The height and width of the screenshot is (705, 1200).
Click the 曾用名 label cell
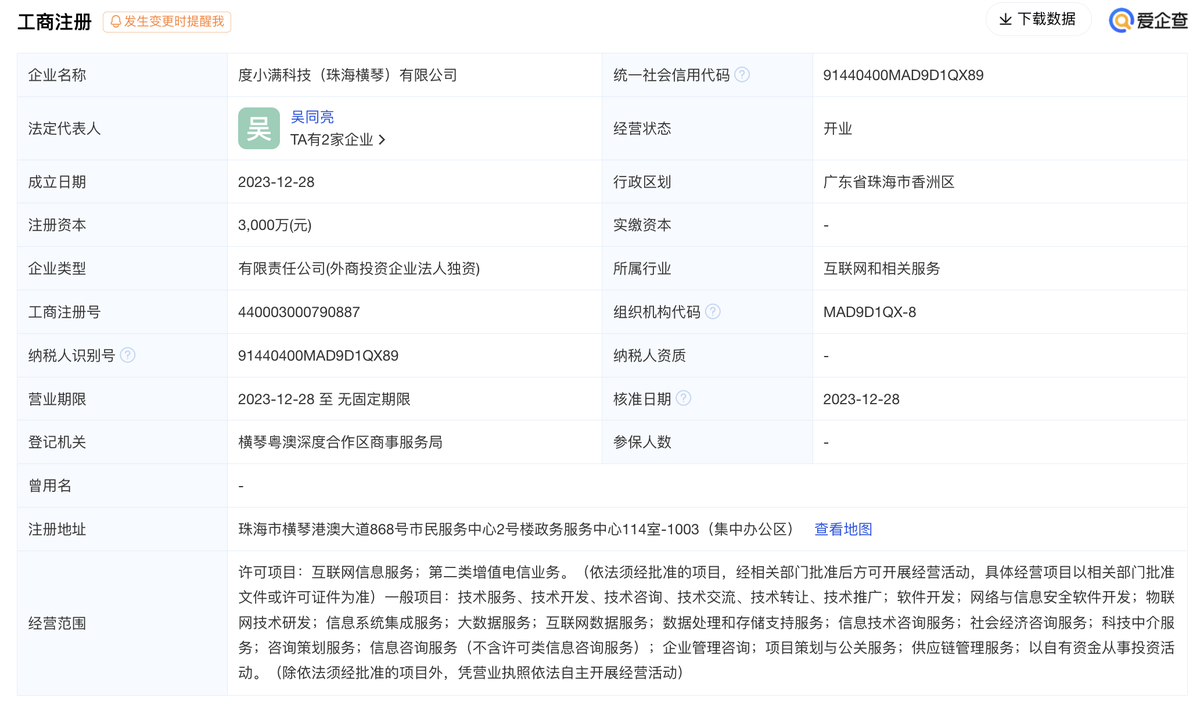pos(122,485)
